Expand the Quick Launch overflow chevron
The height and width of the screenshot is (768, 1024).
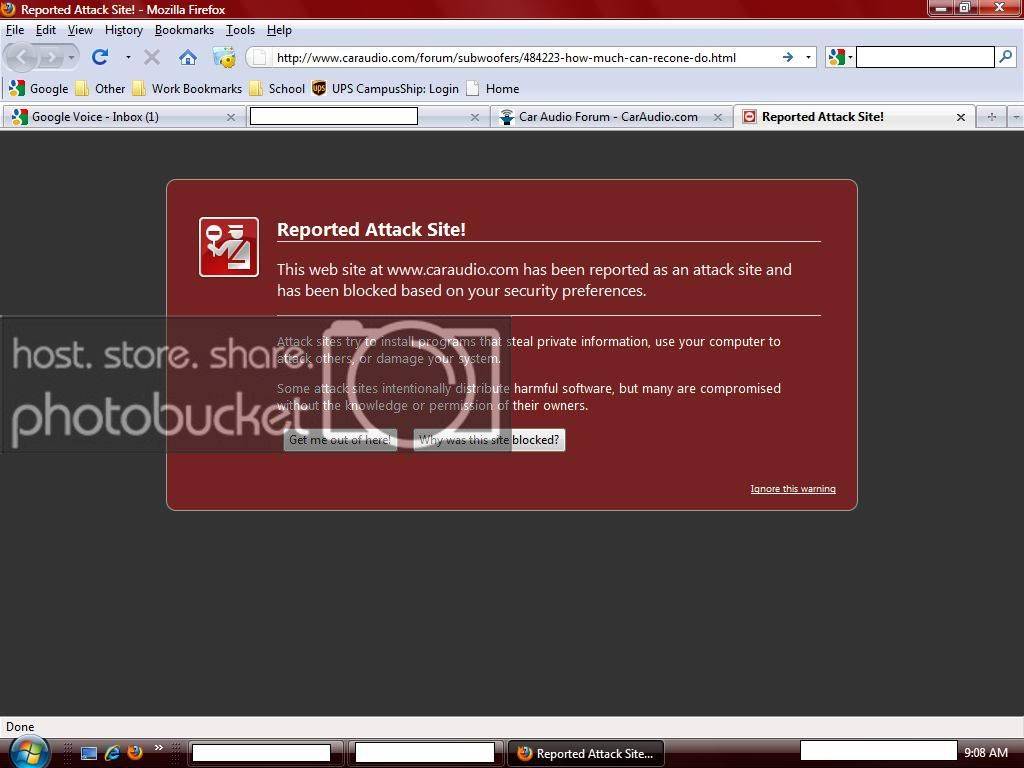(159, 748)
